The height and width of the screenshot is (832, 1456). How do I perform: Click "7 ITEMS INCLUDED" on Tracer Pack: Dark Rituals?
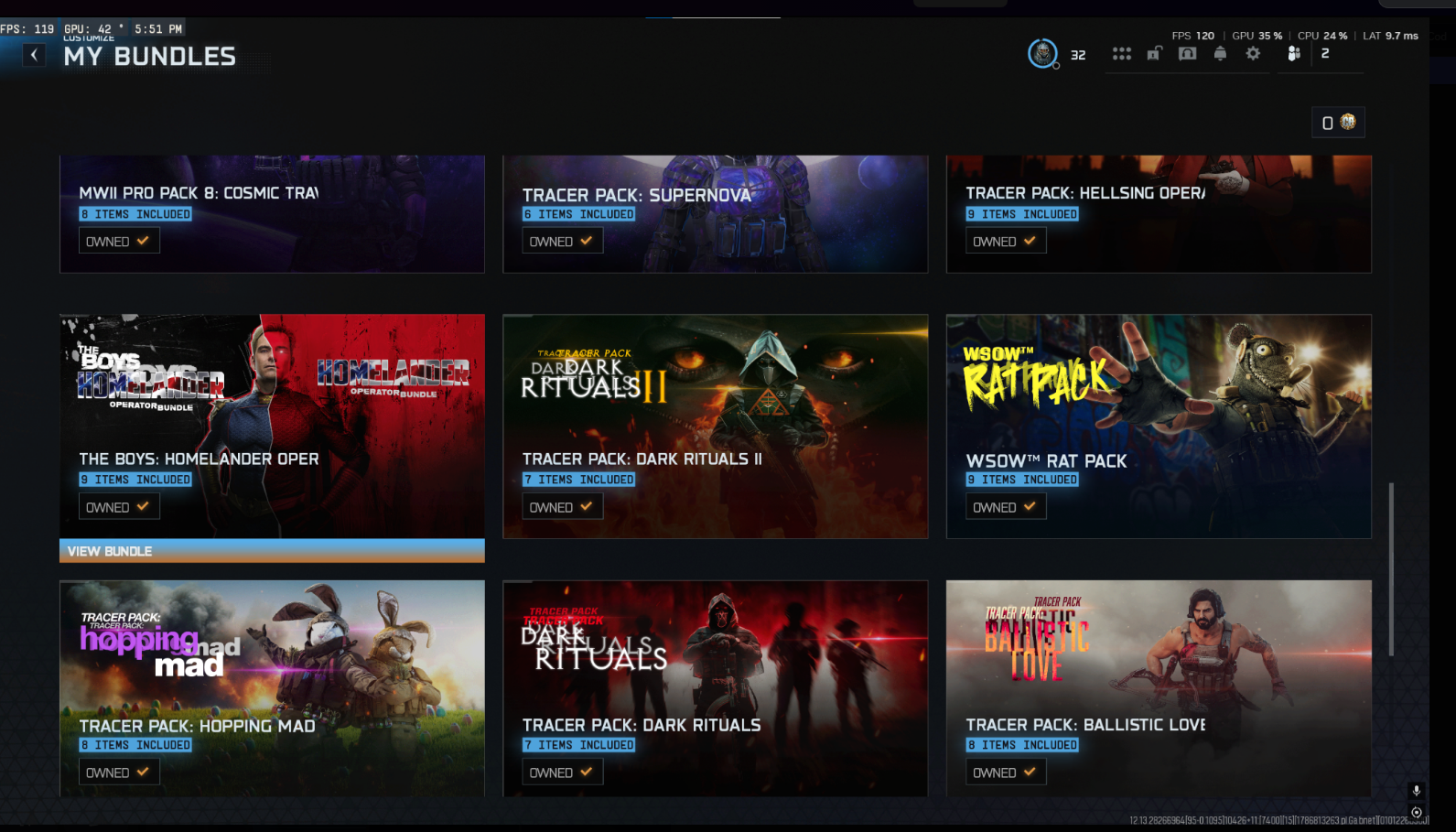point(579,745)
